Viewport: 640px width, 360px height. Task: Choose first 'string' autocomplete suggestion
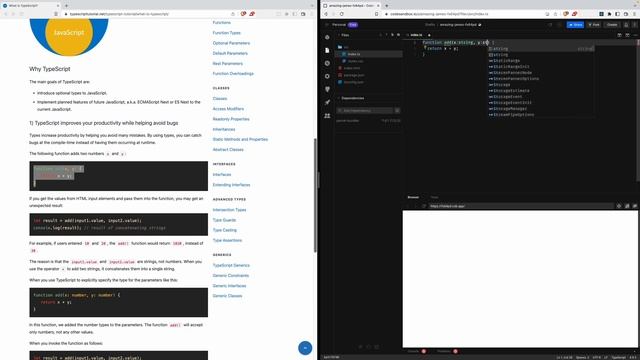tap(541, 49)
